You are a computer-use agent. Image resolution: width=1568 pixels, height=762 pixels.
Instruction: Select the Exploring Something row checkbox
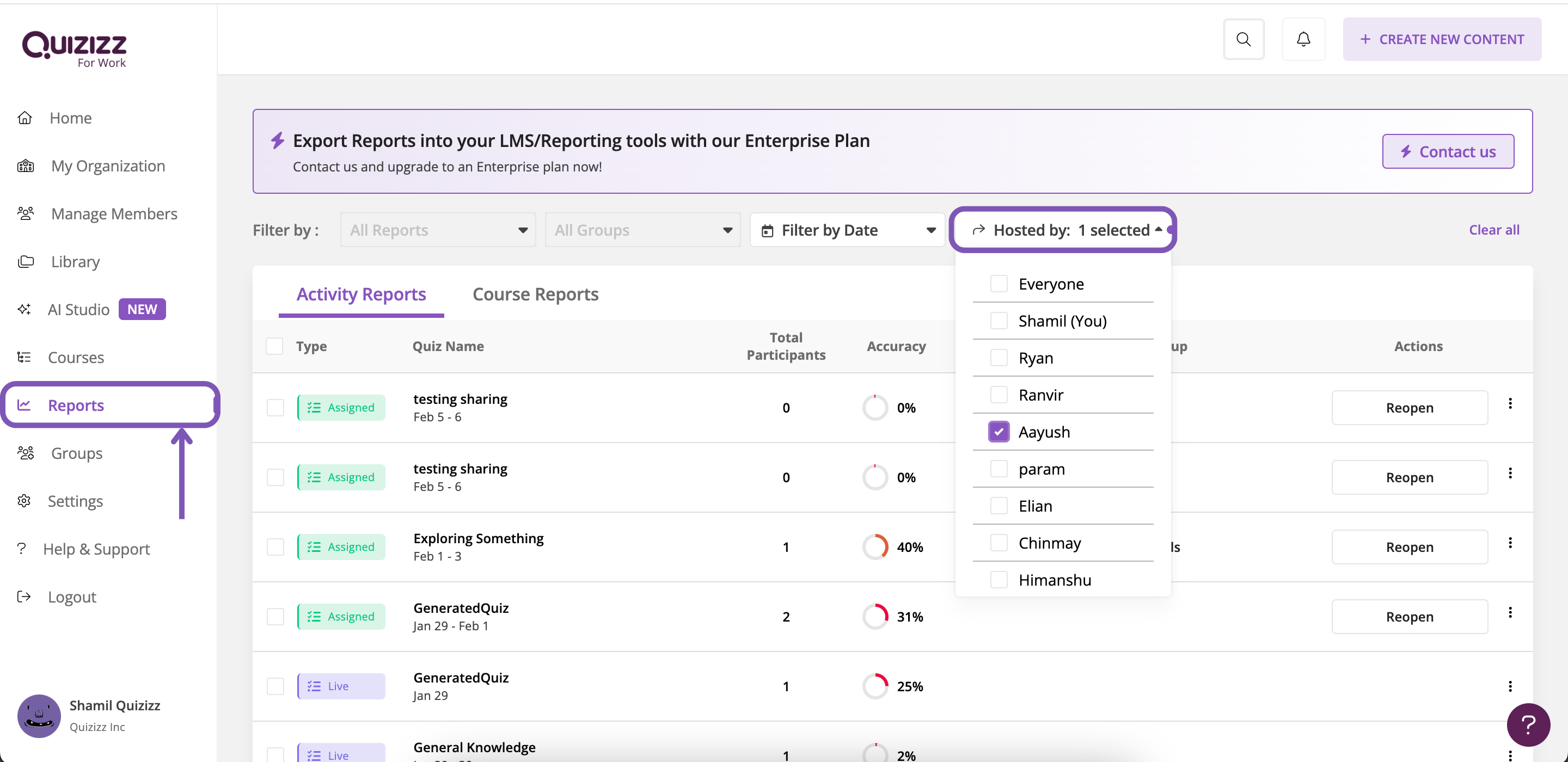click(x=275, y=546)
